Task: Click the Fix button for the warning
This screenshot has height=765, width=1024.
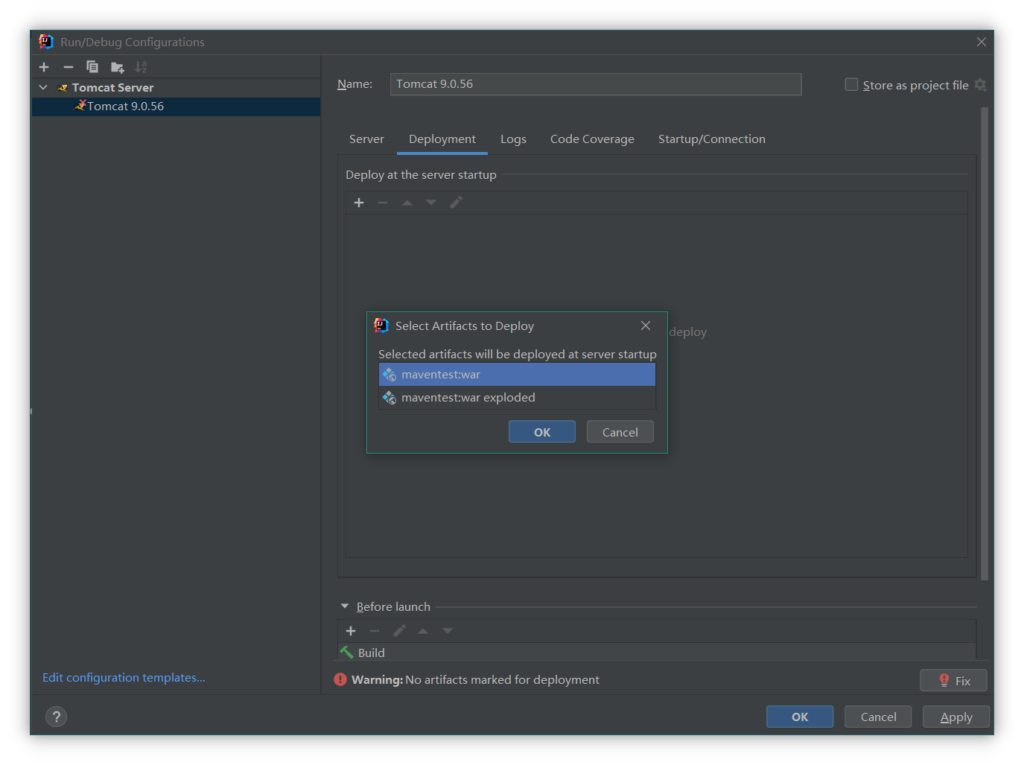Action: tap(953, 680)
